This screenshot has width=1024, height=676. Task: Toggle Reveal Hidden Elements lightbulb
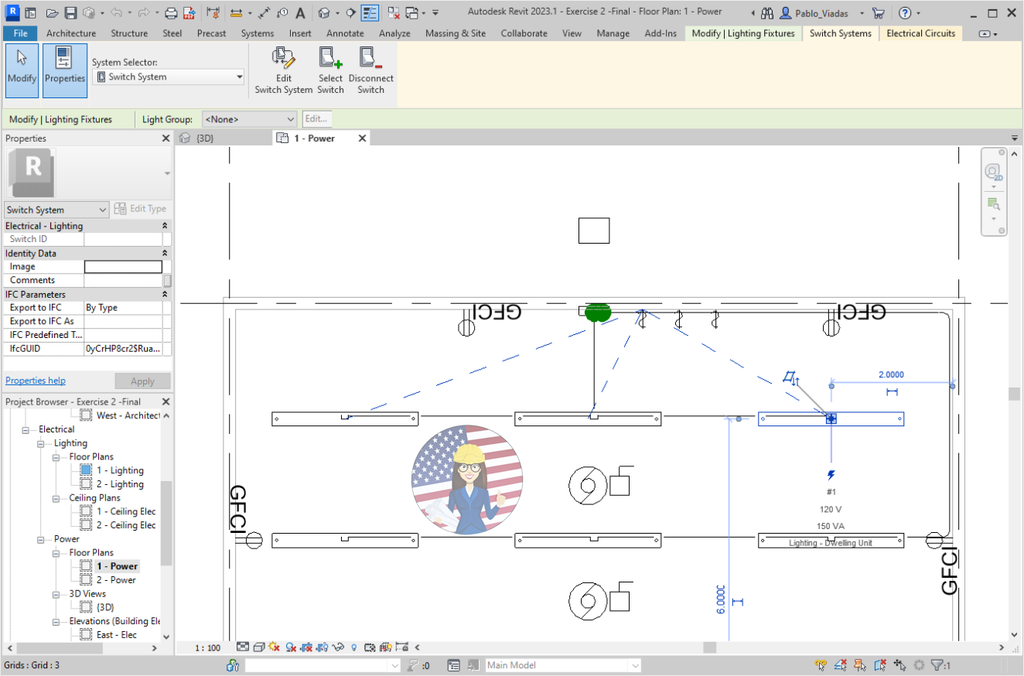click(x=354, y=647)
